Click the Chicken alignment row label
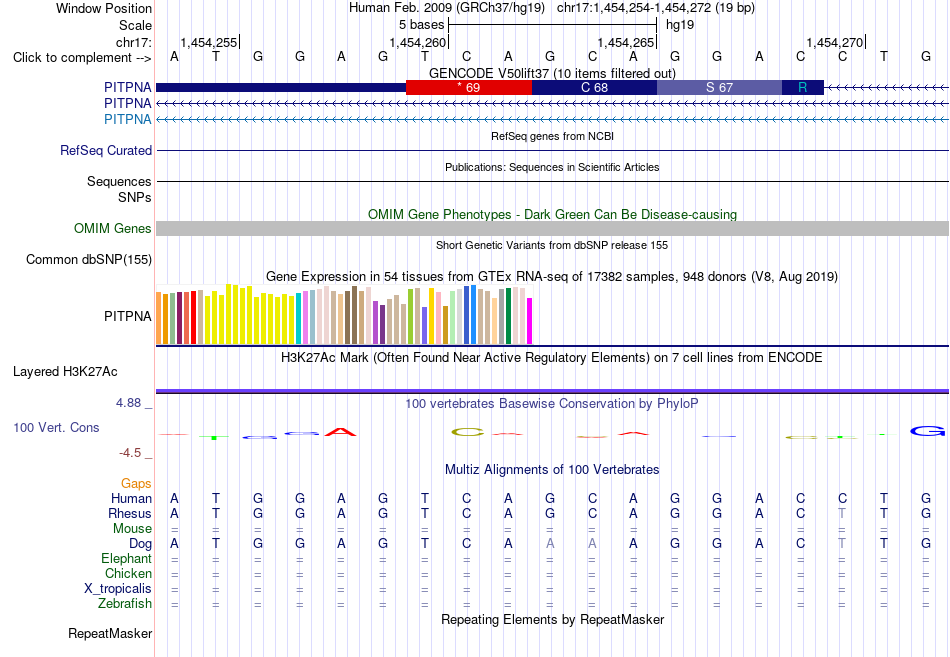Image resolution: width=950 pixels, height=657 pixels. (128, 573)
